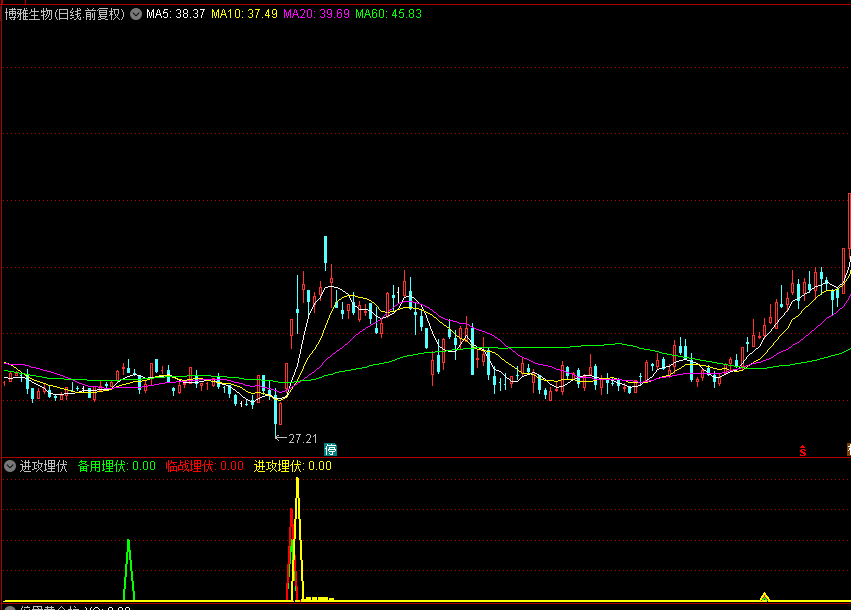Select the 备用埋伏: 0.00 green value
Screen dimensions: 851x610
click(117, 466)
